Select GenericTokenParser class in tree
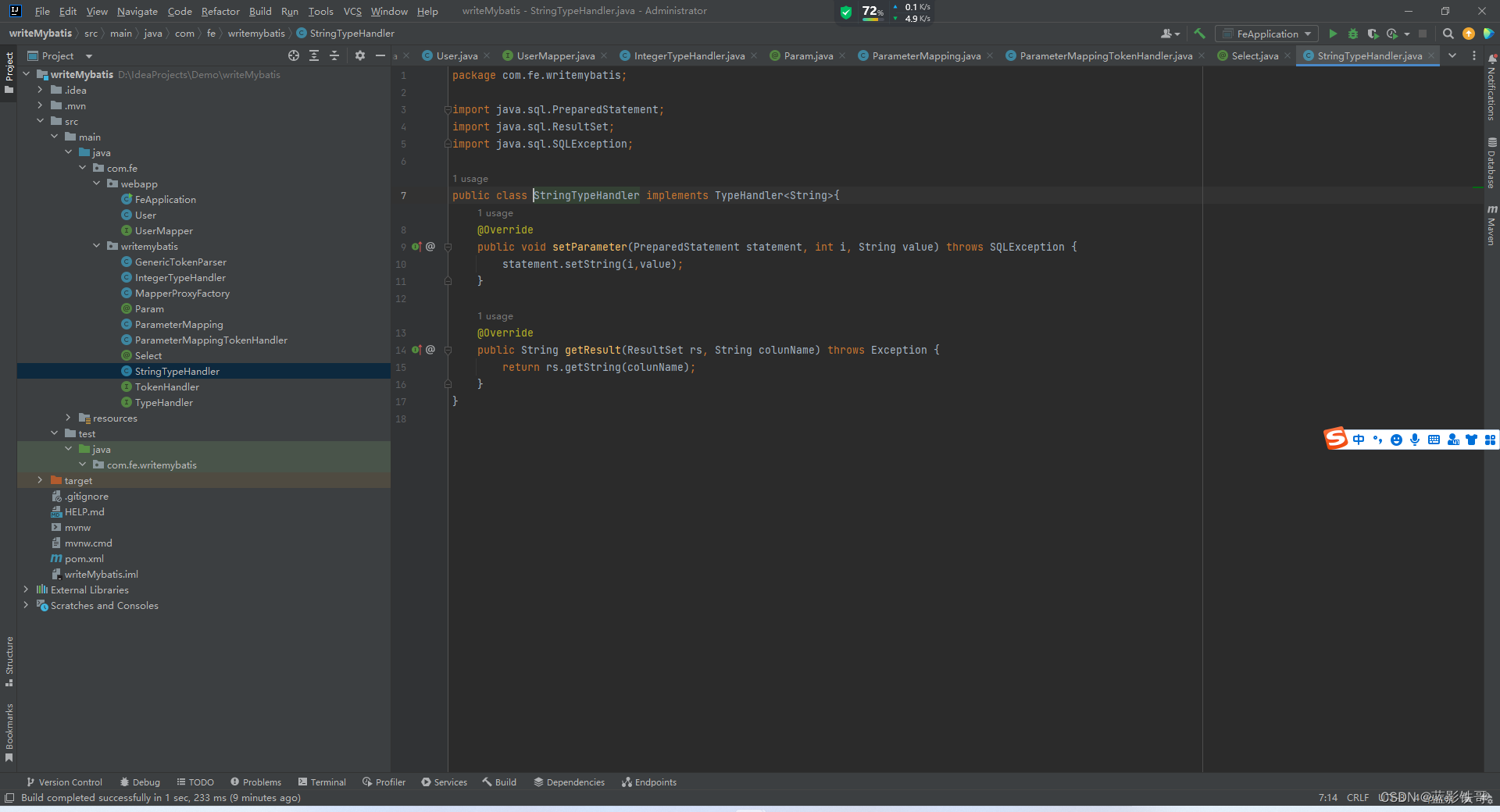 [180, 262]
